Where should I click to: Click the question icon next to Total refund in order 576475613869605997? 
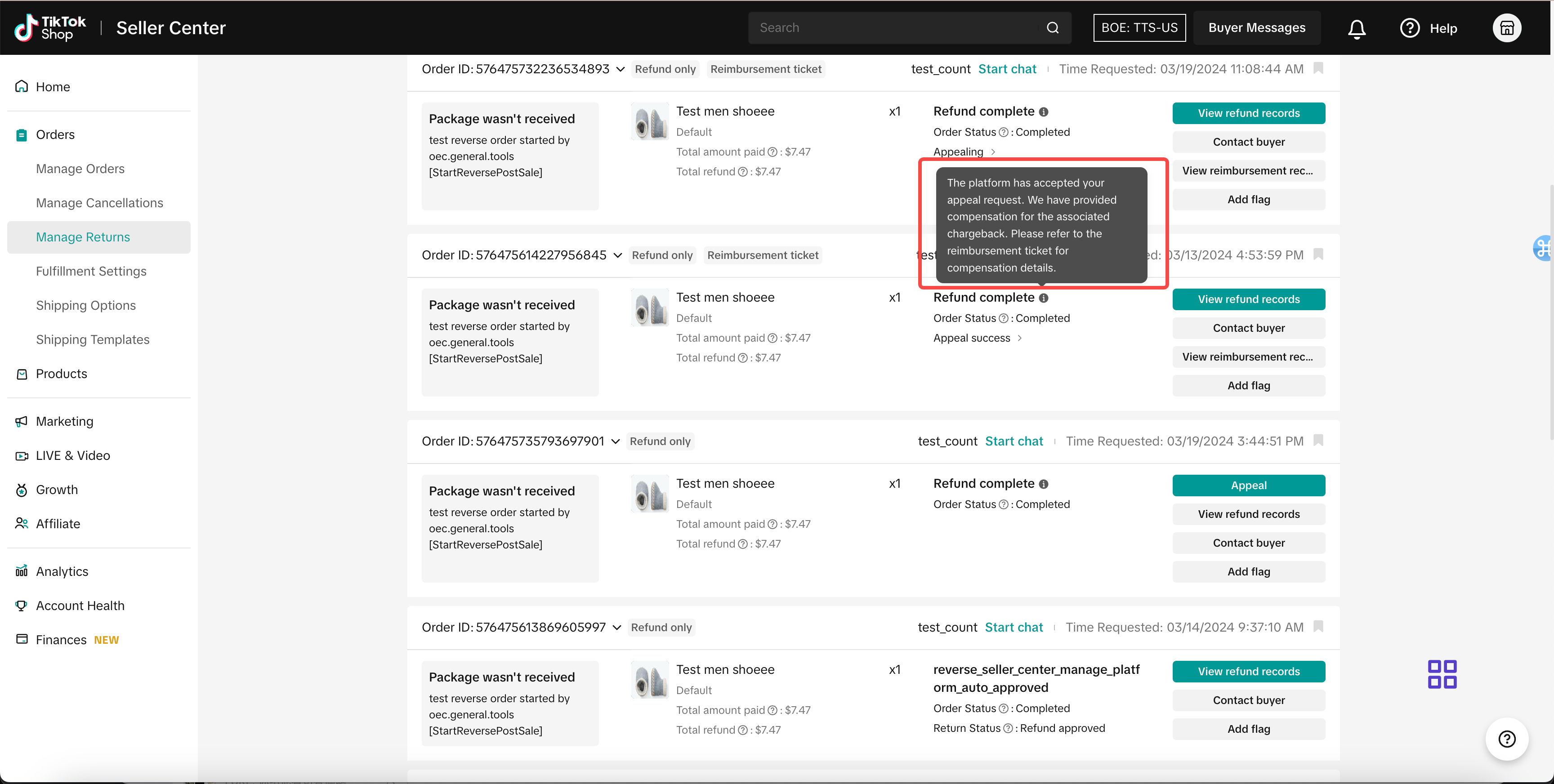(743, 731)
